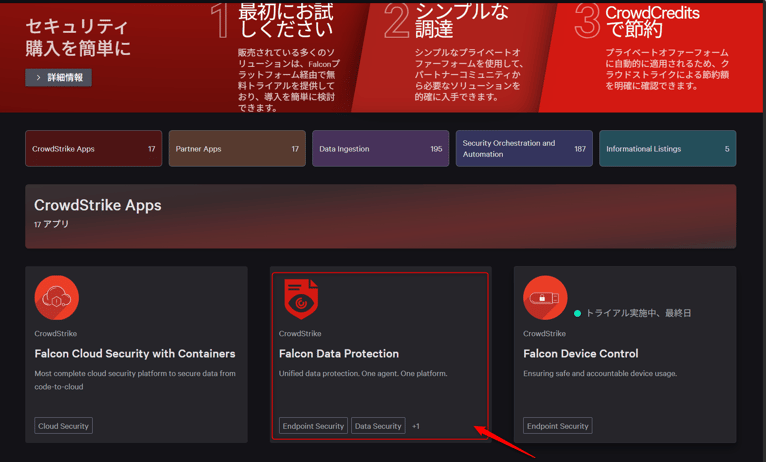Open the Falcon Cloud Security cloud icon
The image size is (766, 462).
point(57,297)
